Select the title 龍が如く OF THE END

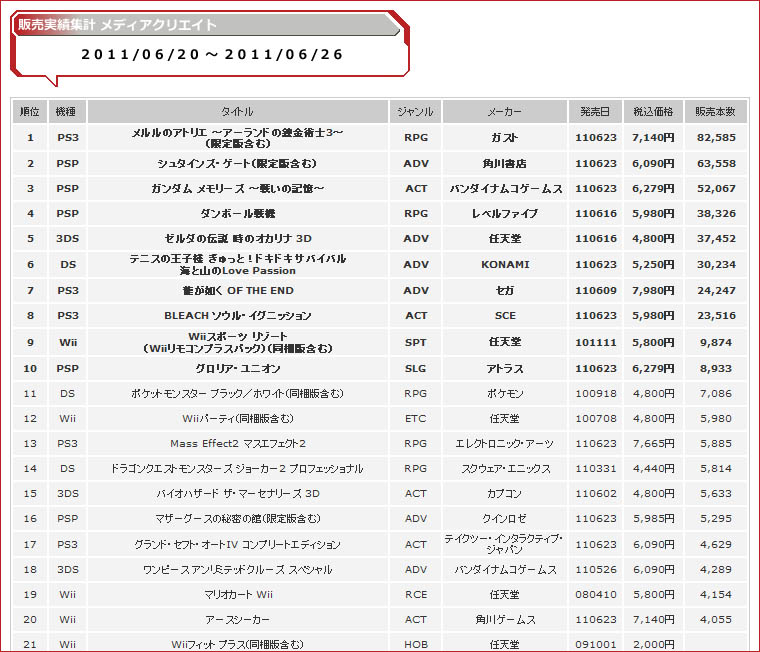(238, 290)
